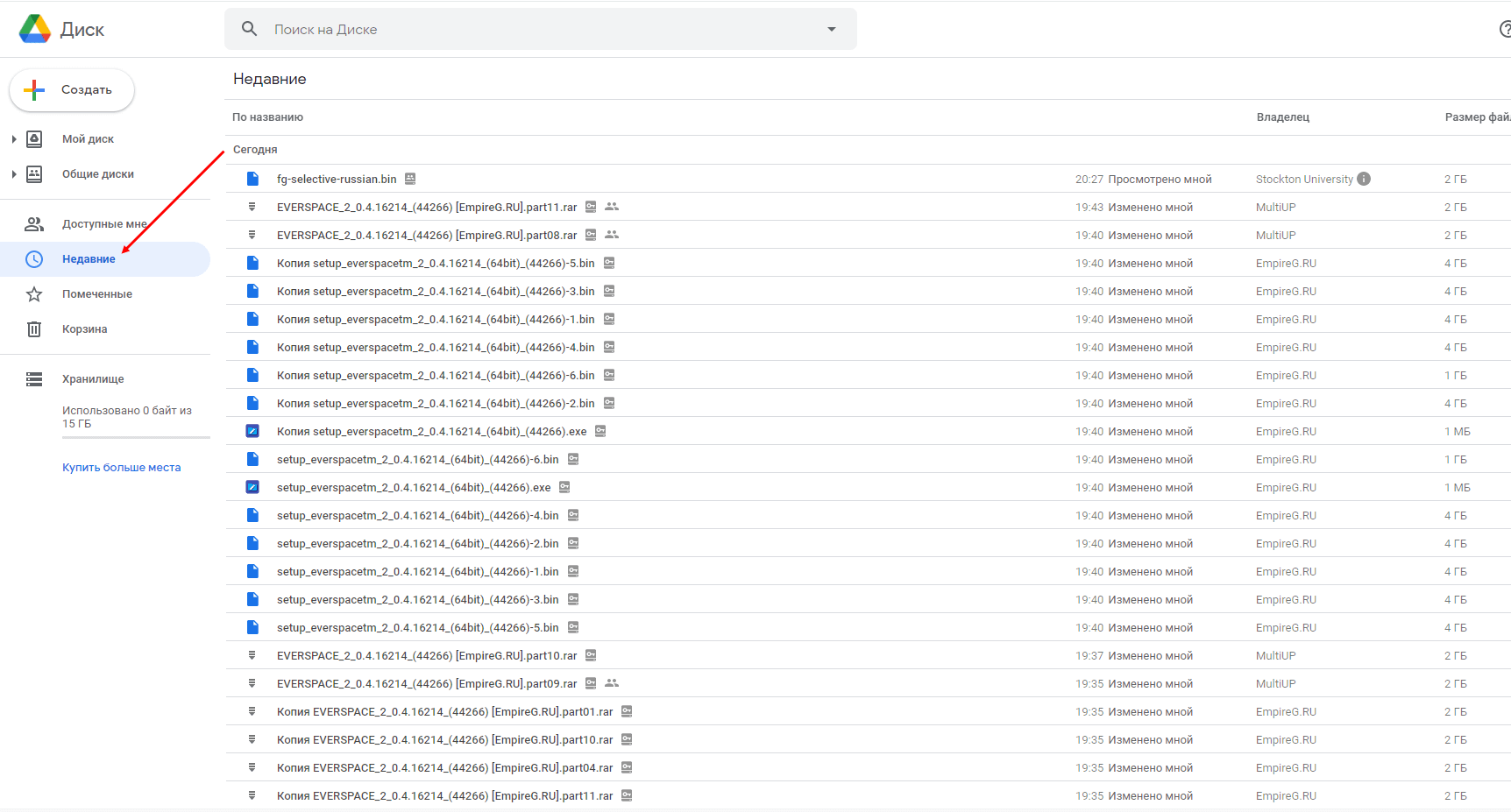This screenshot has height=812, width=1511.
Task: Click the Trash (Корзина) bin icon
Action: point(34,329)
